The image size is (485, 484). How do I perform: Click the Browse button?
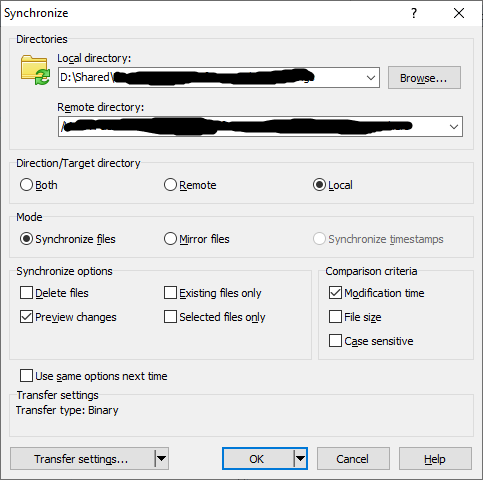pos(424,78)
